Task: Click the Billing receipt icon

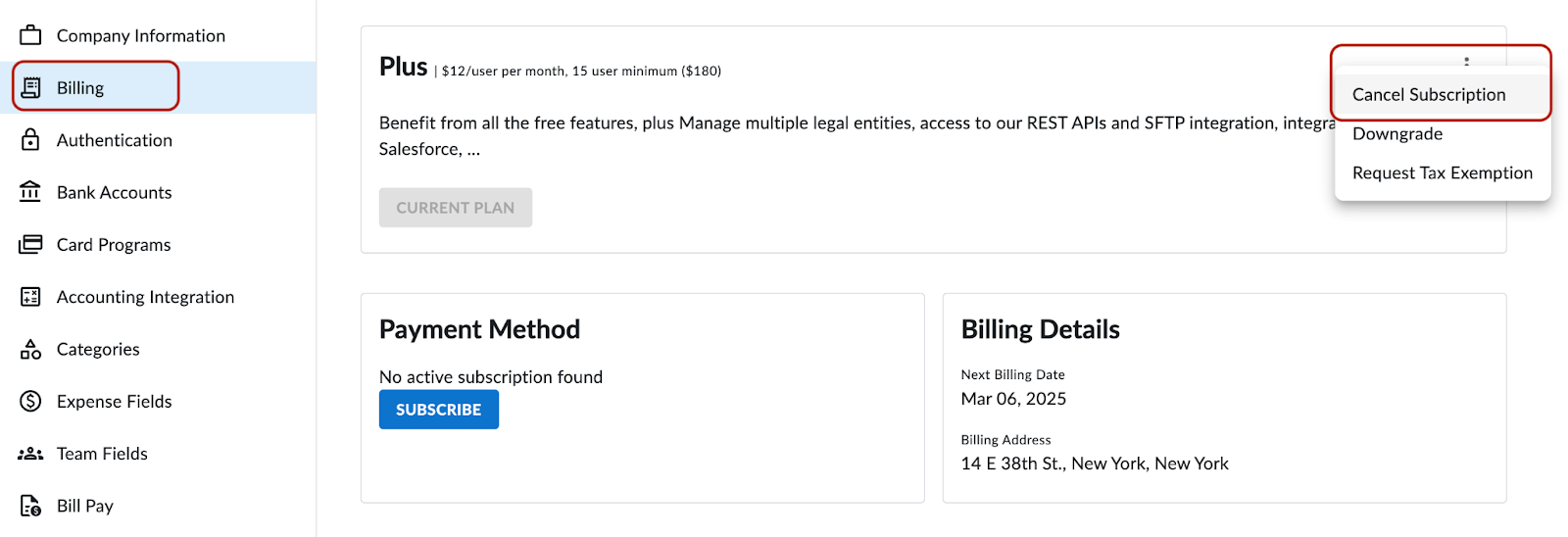Action: (30, 87)
